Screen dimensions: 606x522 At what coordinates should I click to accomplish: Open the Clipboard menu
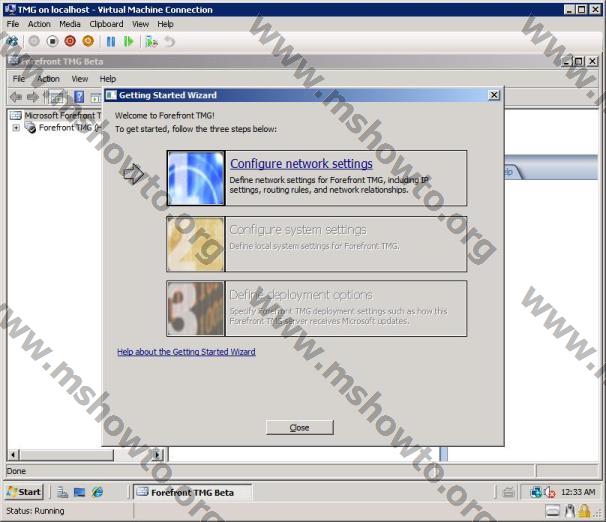tap(106, 24)
